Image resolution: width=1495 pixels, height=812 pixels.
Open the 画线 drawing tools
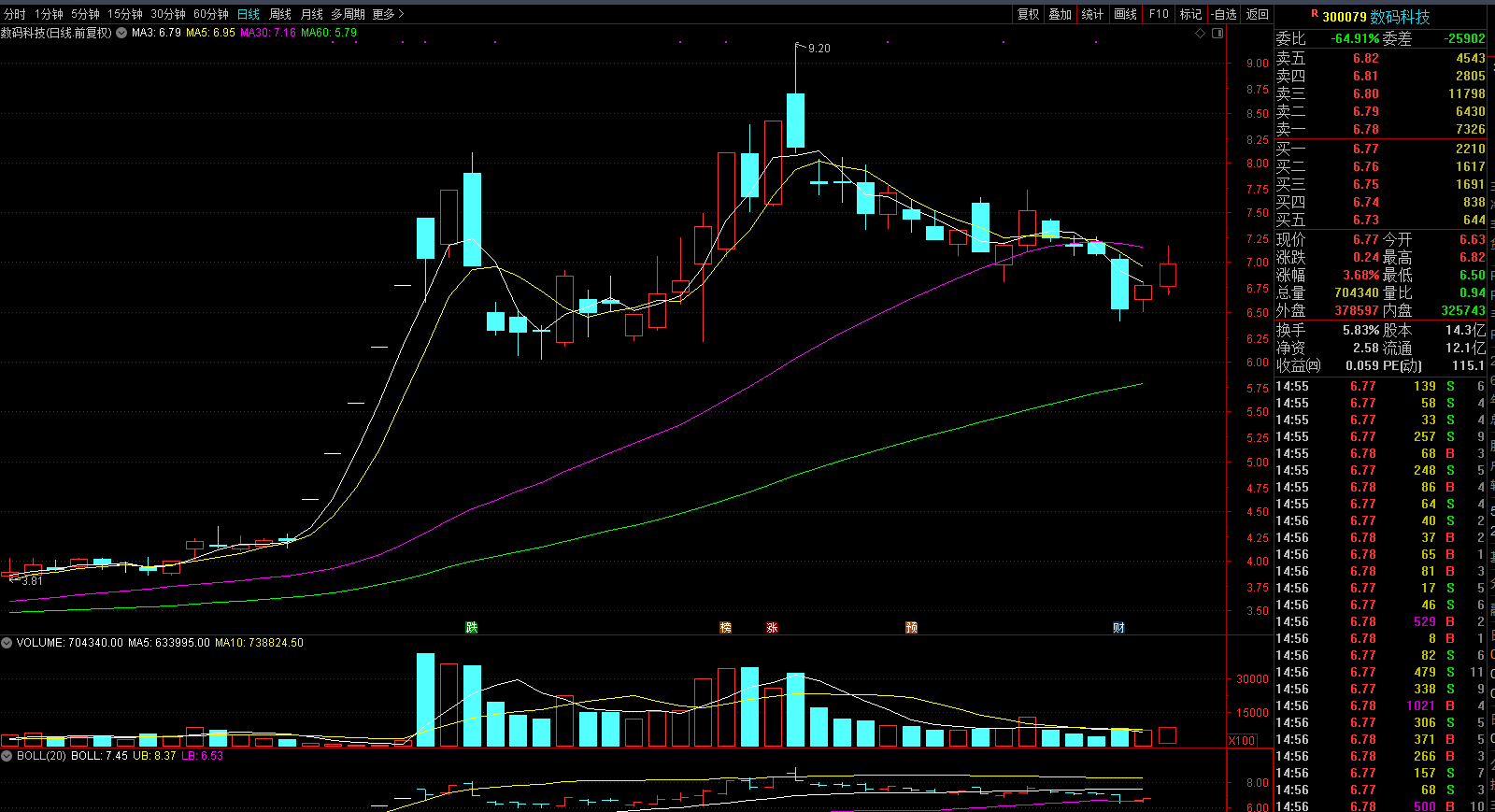tap(1126, 14)
